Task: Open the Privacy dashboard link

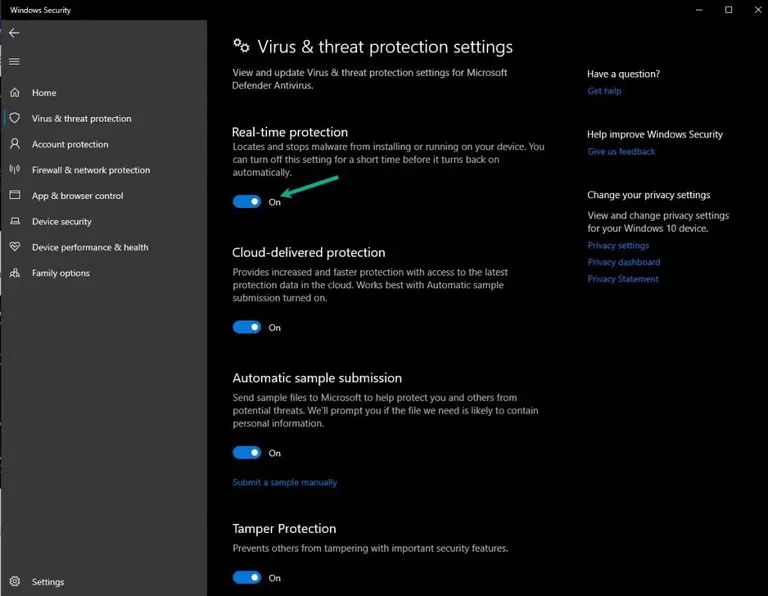Action: tap(624, 262)
